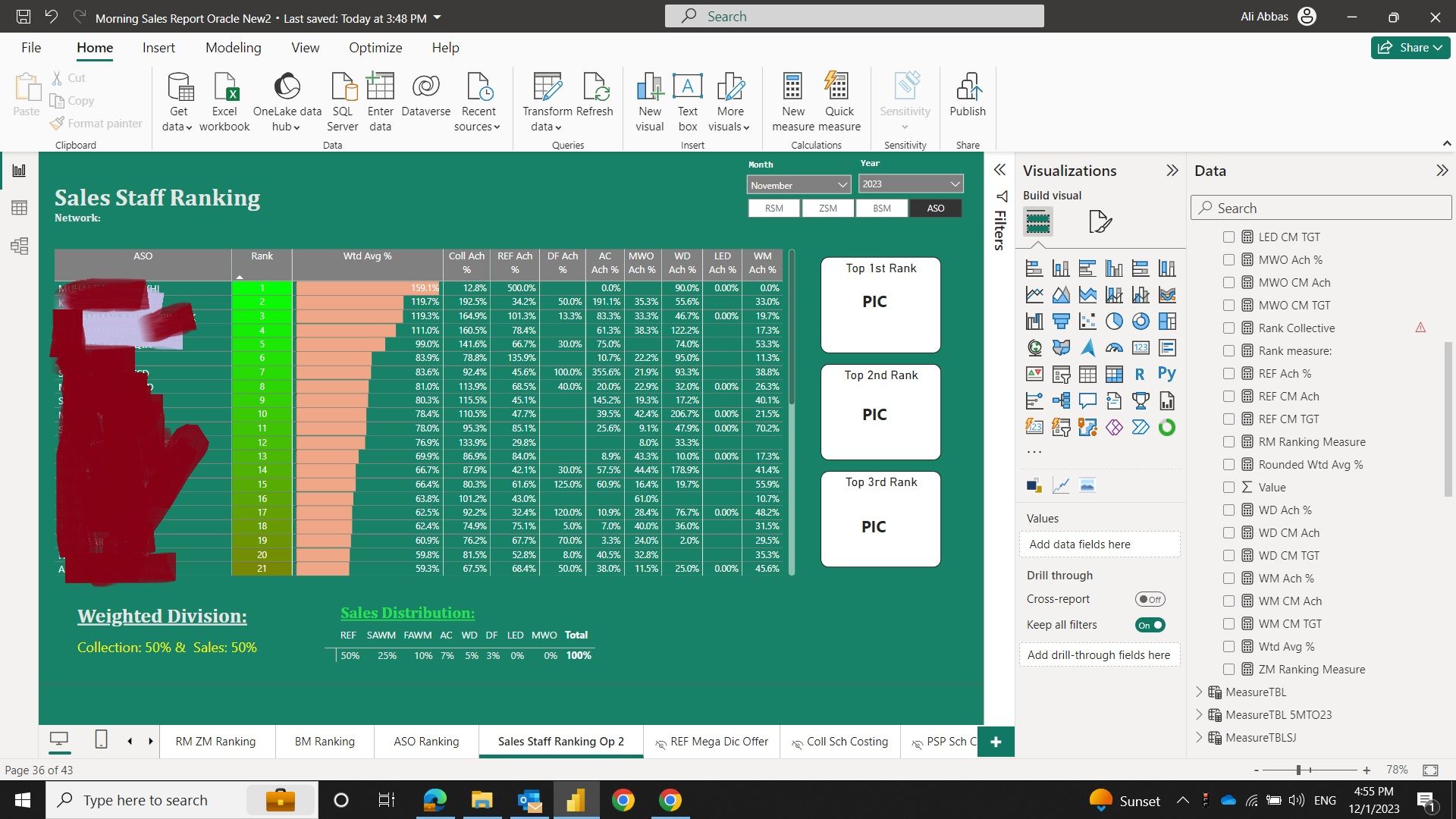Switch to Report view in left sidebar
Screen dimensions: 1456x819
pyautogui.click(x=20, y=171)
